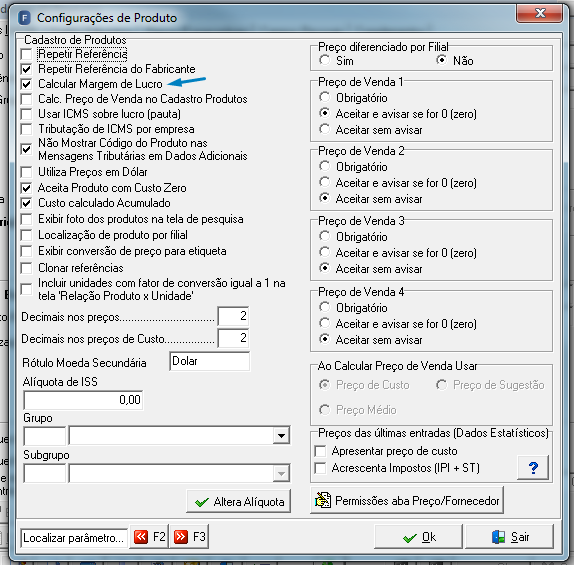Choose Aceitar e avisar for Preço de Venda 1
The image size is (574, 565).
pyautogui.click(x=324, y=113)
